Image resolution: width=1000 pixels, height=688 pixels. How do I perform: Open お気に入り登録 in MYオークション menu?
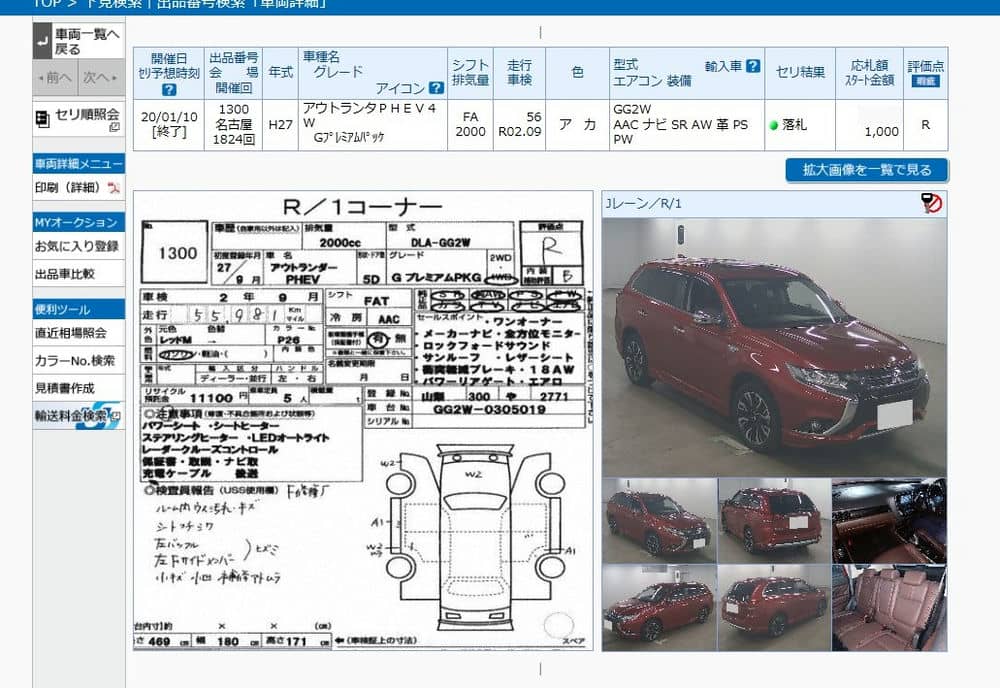[x=78, y=246]
